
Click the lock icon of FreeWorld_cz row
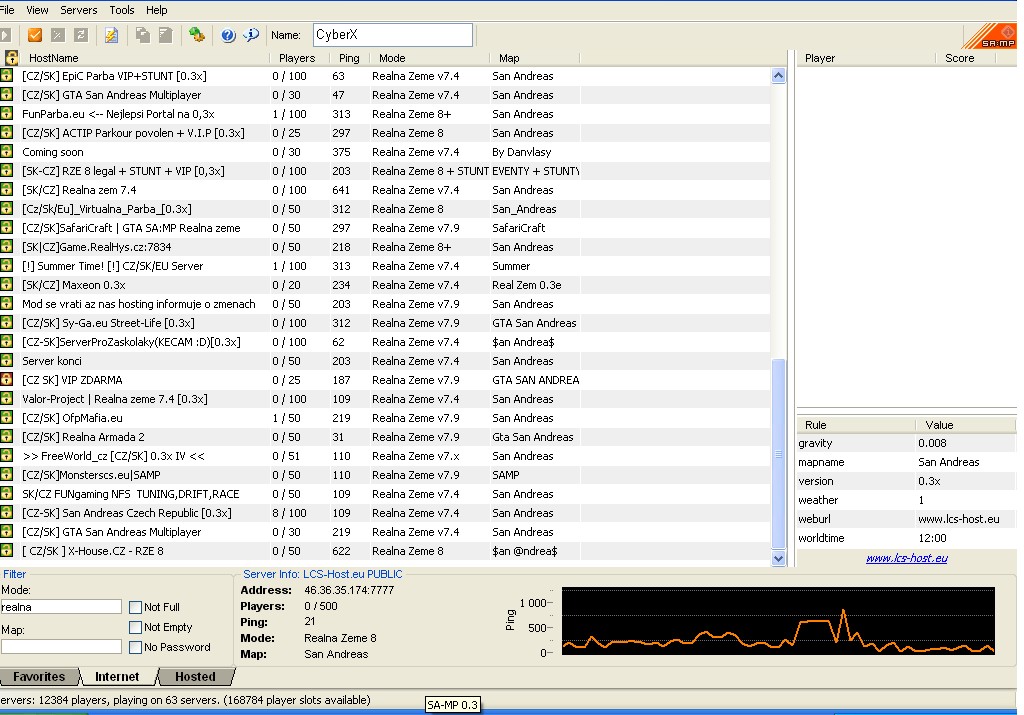[7, 456]
